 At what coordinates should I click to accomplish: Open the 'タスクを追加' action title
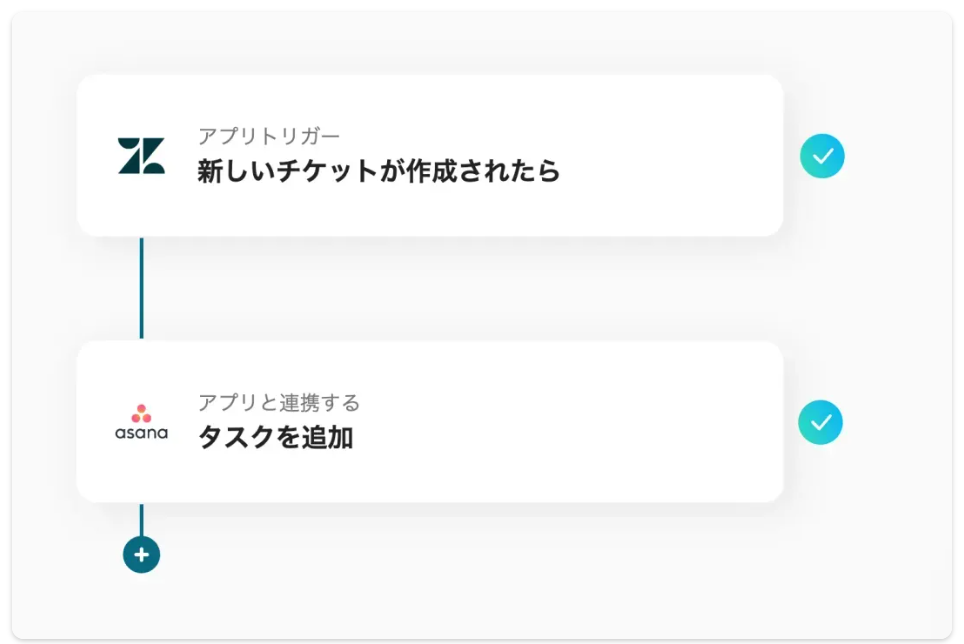[275, 438]
